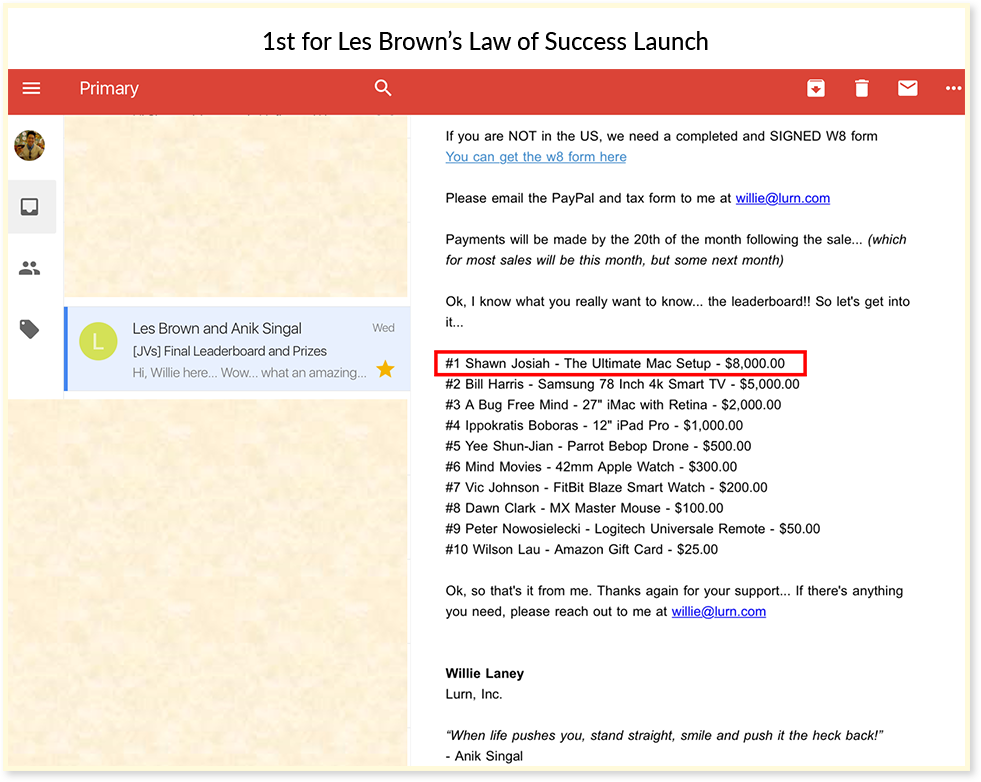This screenshot has width=981, height=782.
Task: Click '[JVs] Final Leaderboard and Prizes' subject
Action: 230,351
